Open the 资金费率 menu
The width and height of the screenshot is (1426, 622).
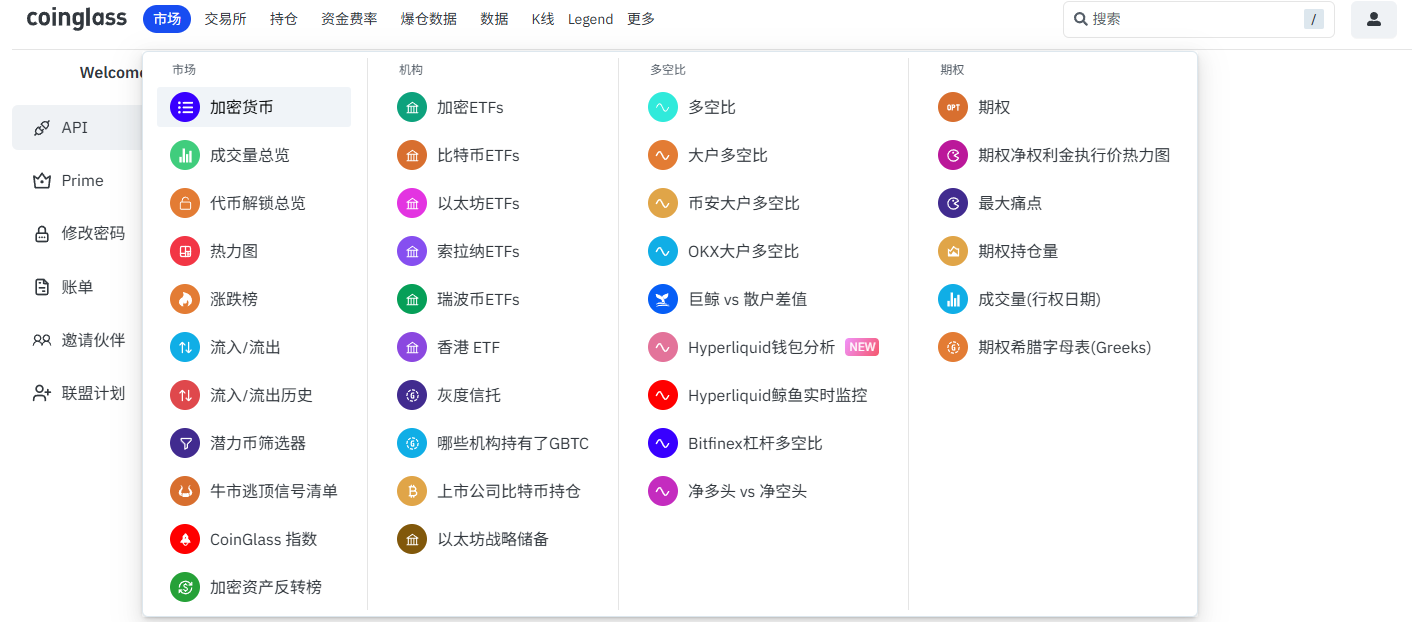[349, 19]
